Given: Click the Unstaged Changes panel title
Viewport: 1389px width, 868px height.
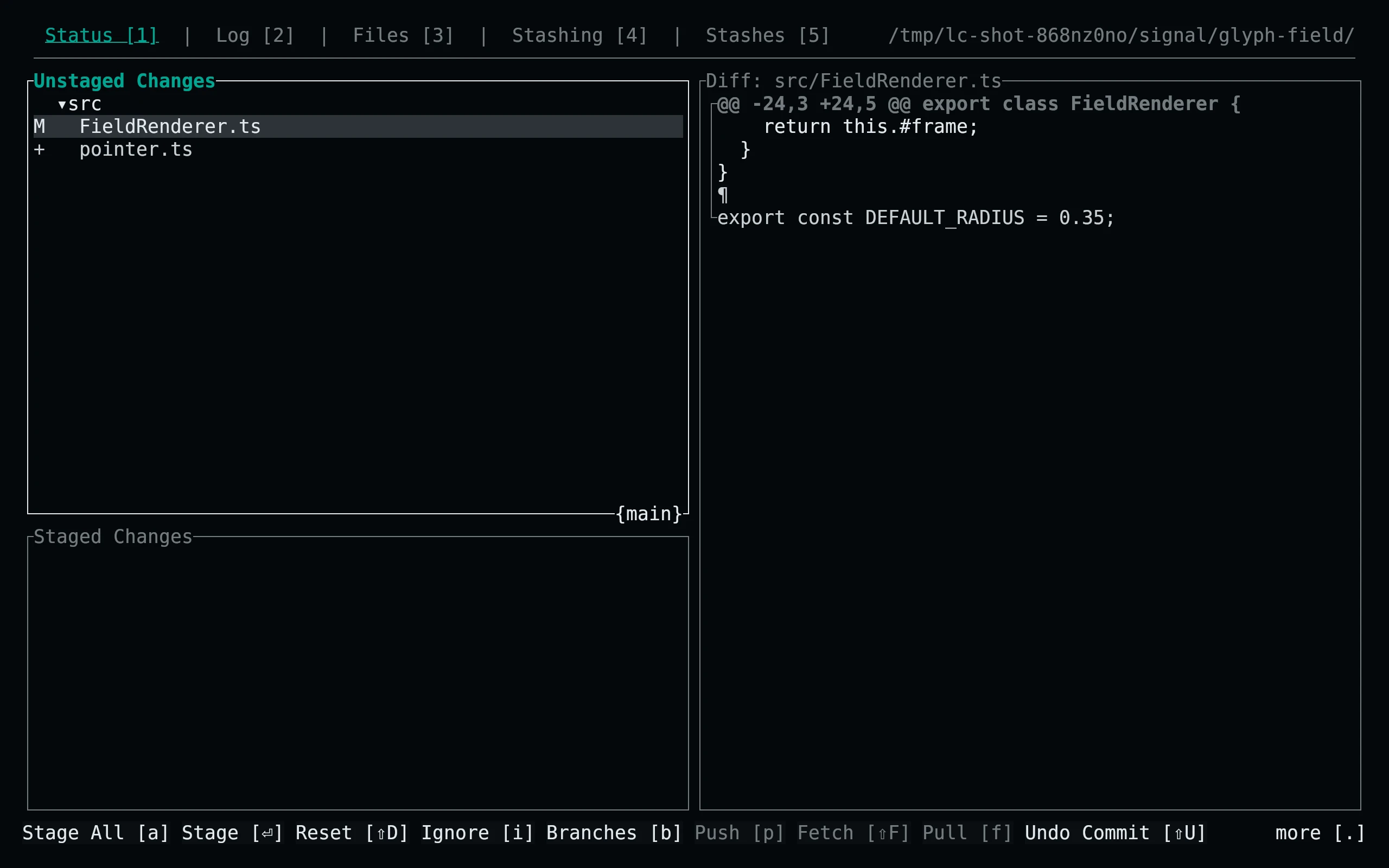Looking at the screenshot, I should (124, 81).
